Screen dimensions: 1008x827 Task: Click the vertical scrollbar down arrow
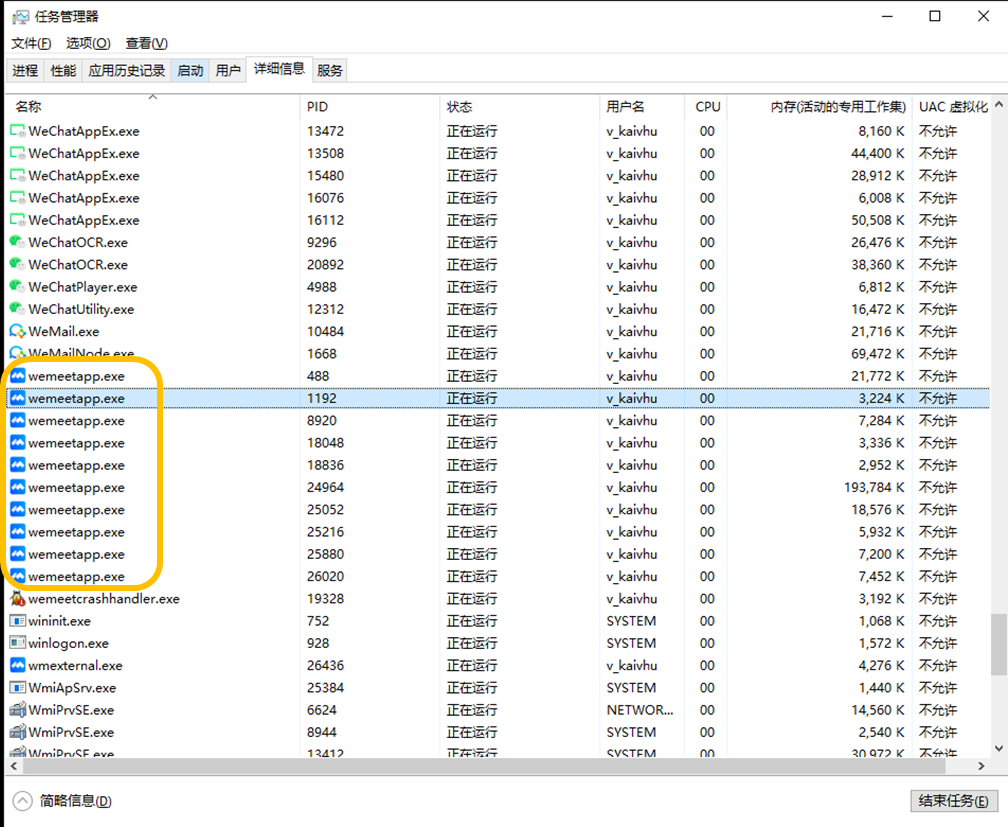point(998,749)
